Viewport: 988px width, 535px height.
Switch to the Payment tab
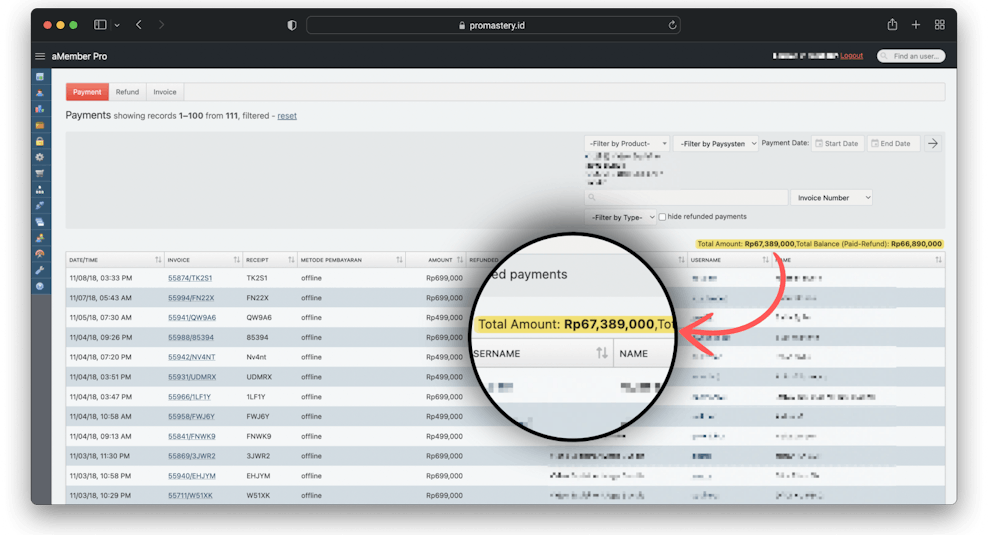click(87, 92)
